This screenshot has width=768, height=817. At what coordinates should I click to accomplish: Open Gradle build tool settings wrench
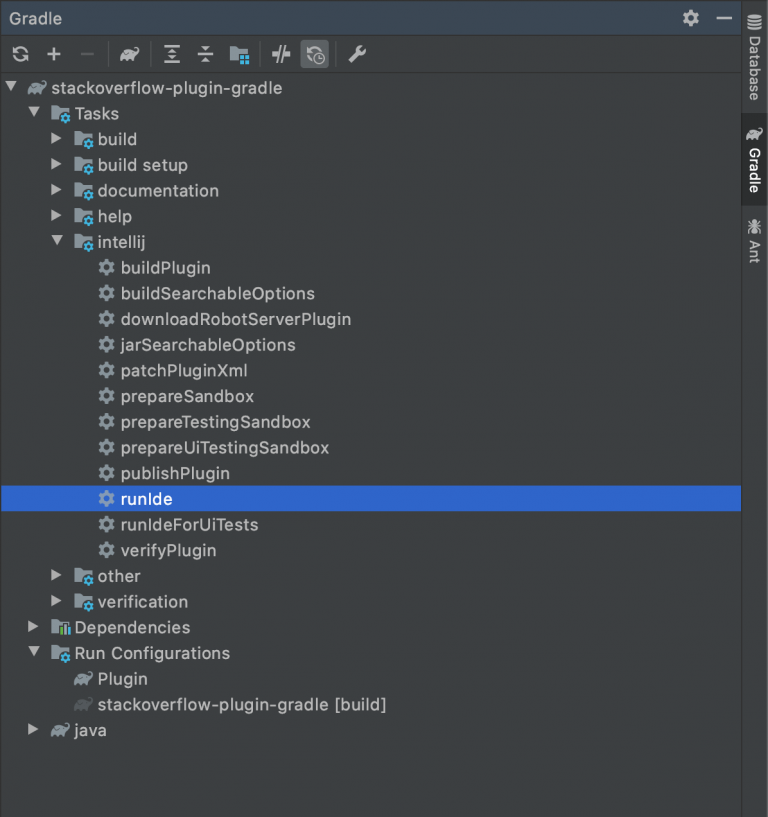[x=357, y=54]
